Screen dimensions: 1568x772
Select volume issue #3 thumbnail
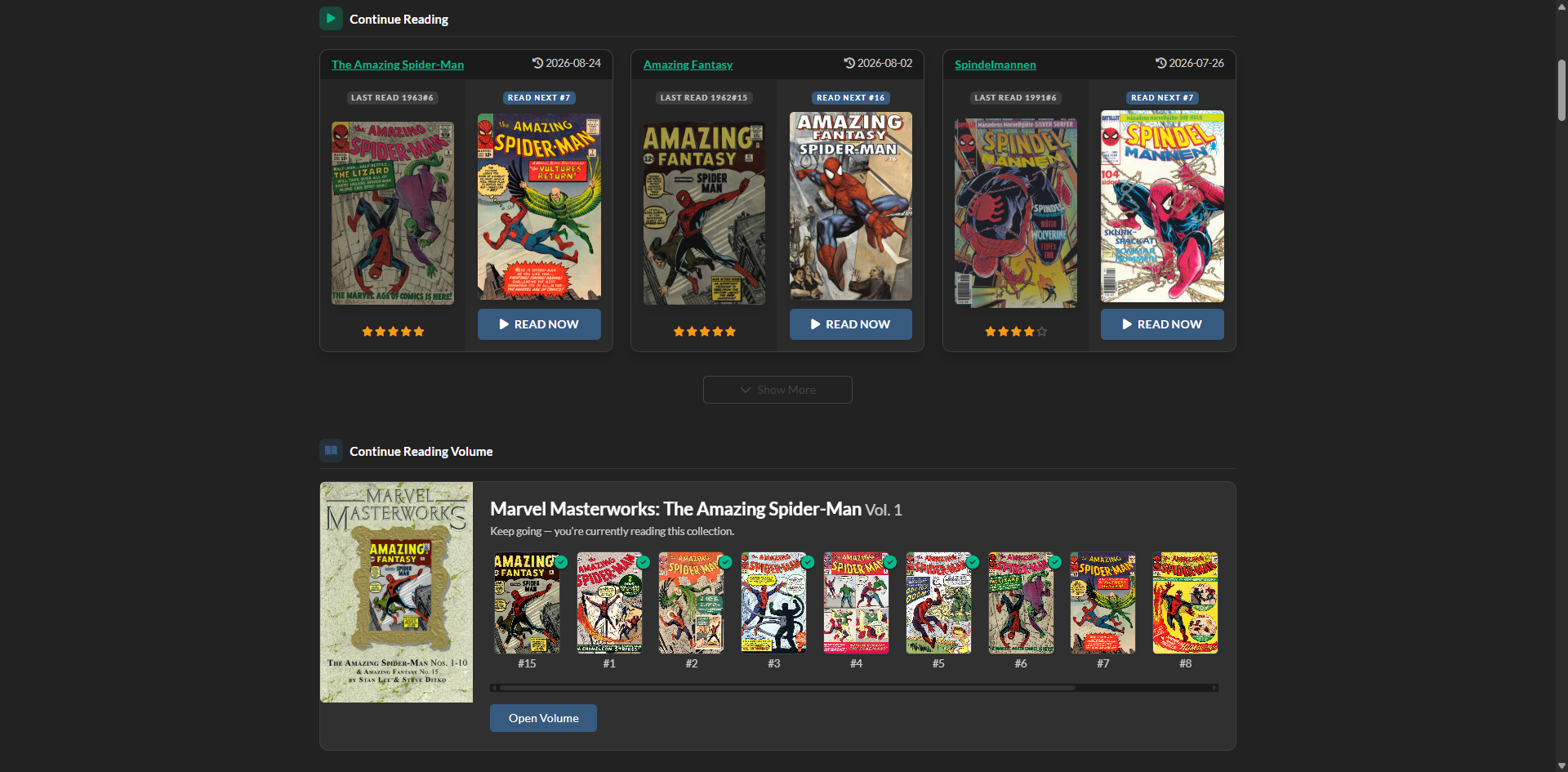[774, 603]
